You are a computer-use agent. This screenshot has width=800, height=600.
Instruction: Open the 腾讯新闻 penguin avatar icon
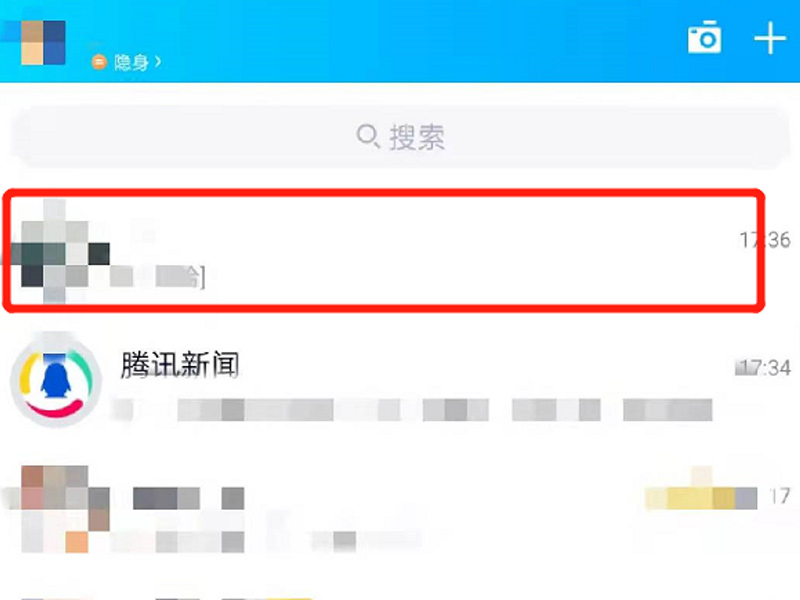coord(56,381)
